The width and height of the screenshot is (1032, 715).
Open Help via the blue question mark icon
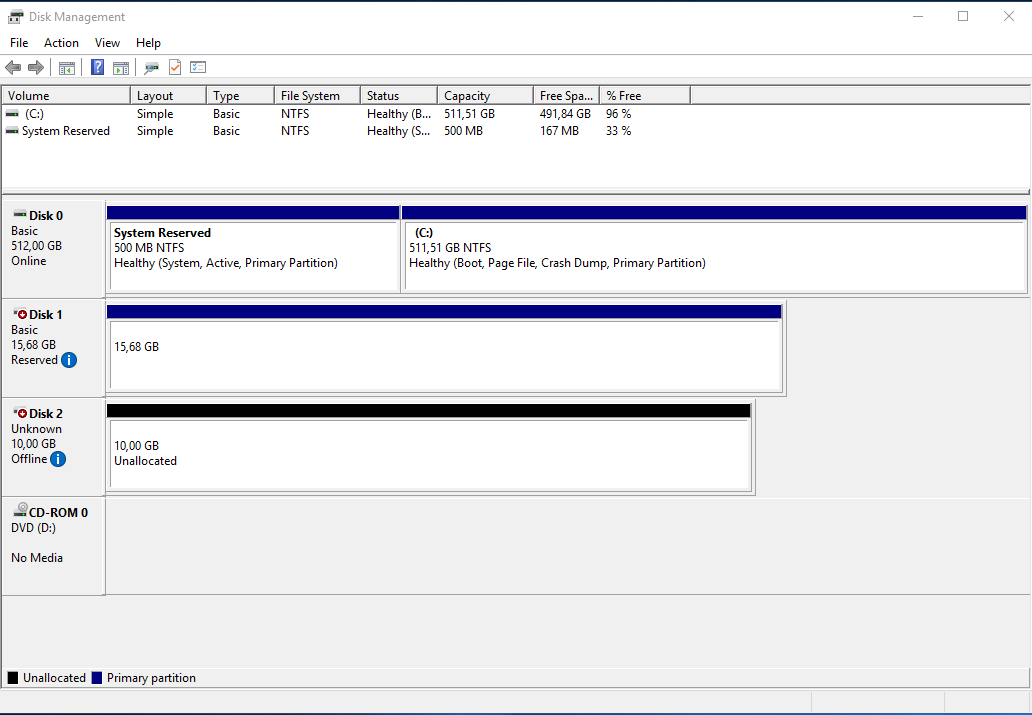97,68
